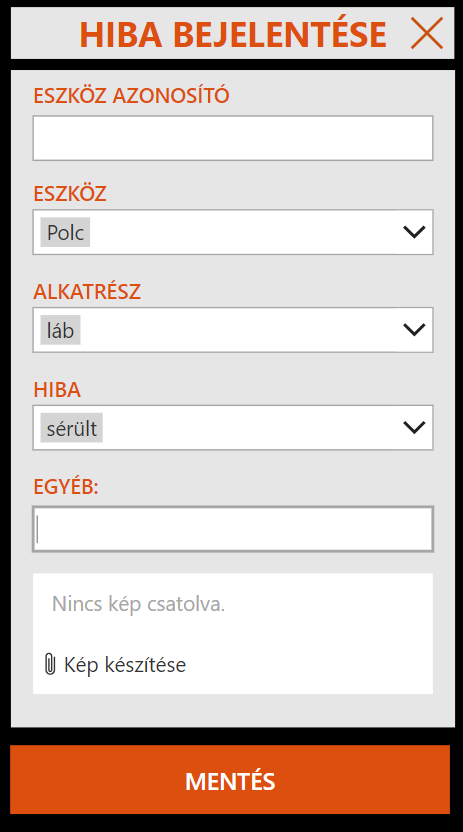463x832 pixels.
Task: Expand the Eszköz dropdown chevron
Action: [414, 232]
